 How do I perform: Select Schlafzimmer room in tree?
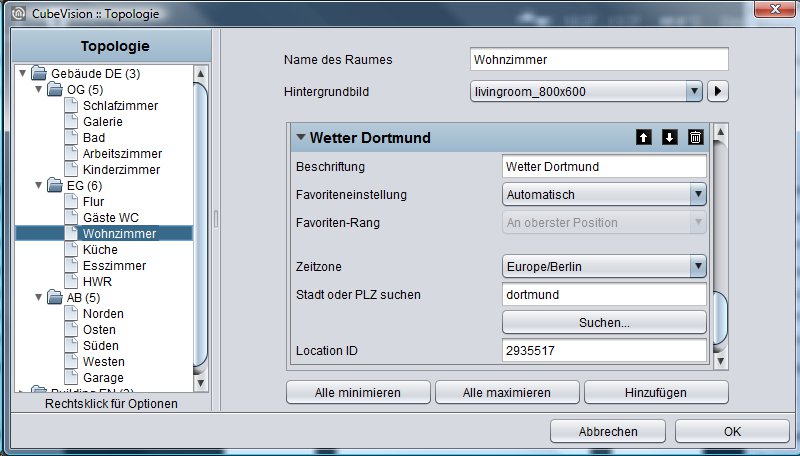[x=120, y=106]
